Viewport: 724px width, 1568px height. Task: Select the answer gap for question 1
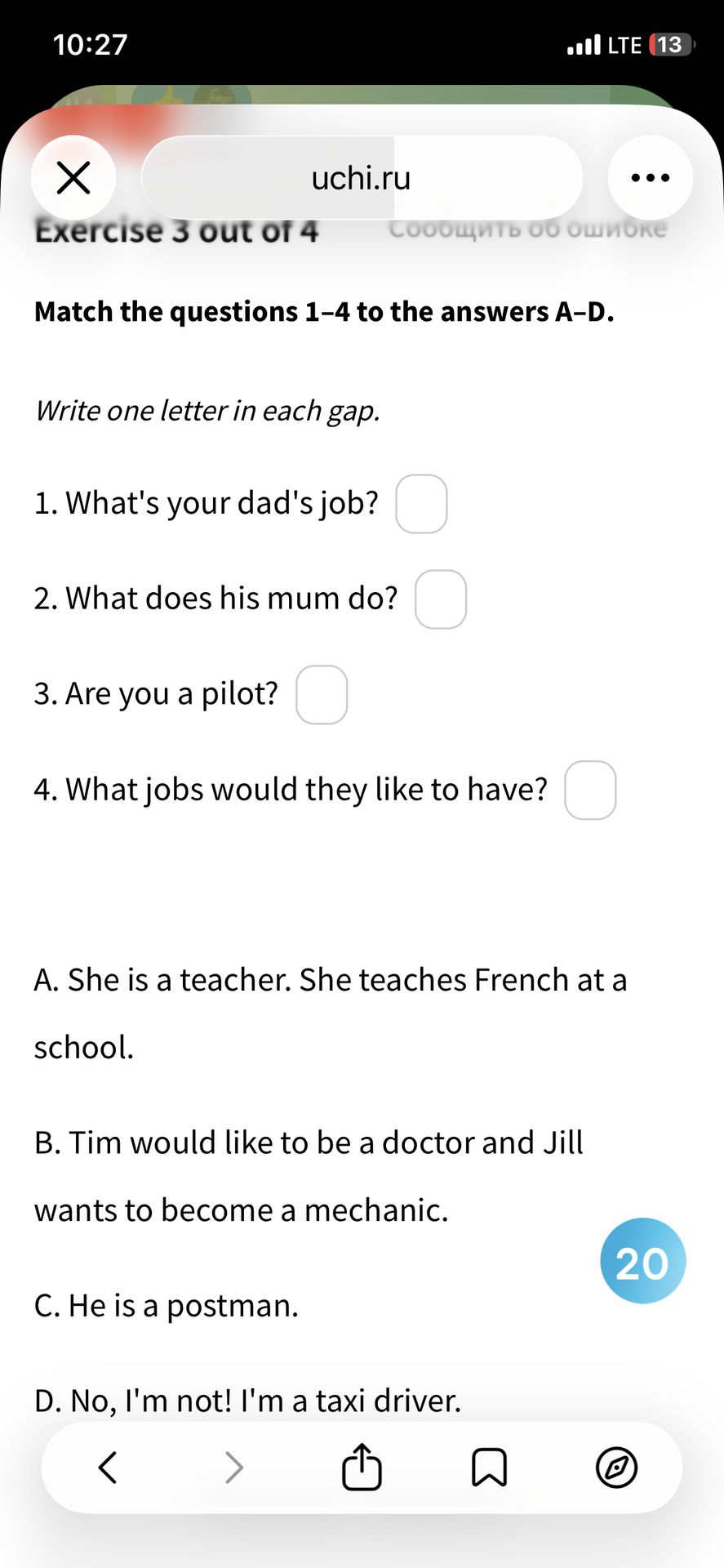[x=421, y=504]
